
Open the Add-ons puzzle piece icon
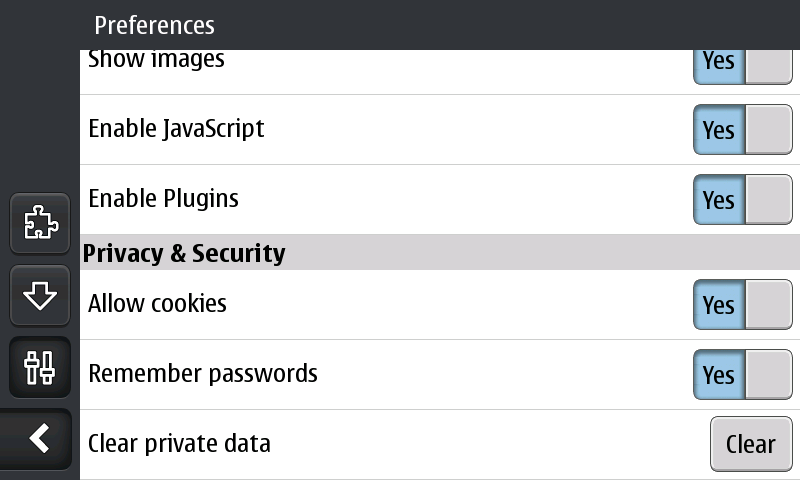coord(40,221)
